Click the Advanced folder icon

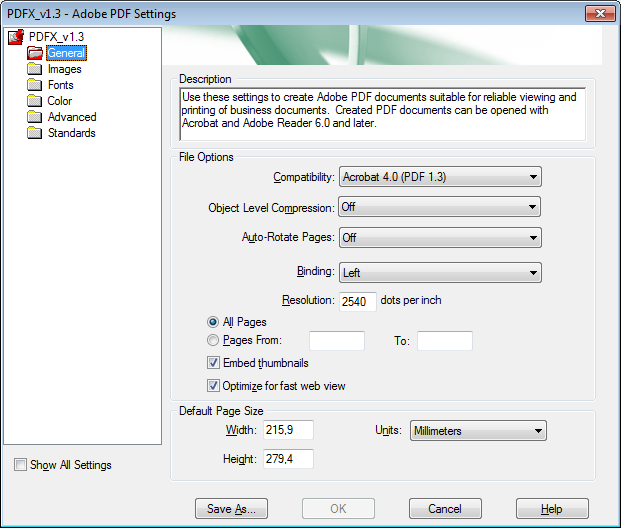[x=35, y=117]
